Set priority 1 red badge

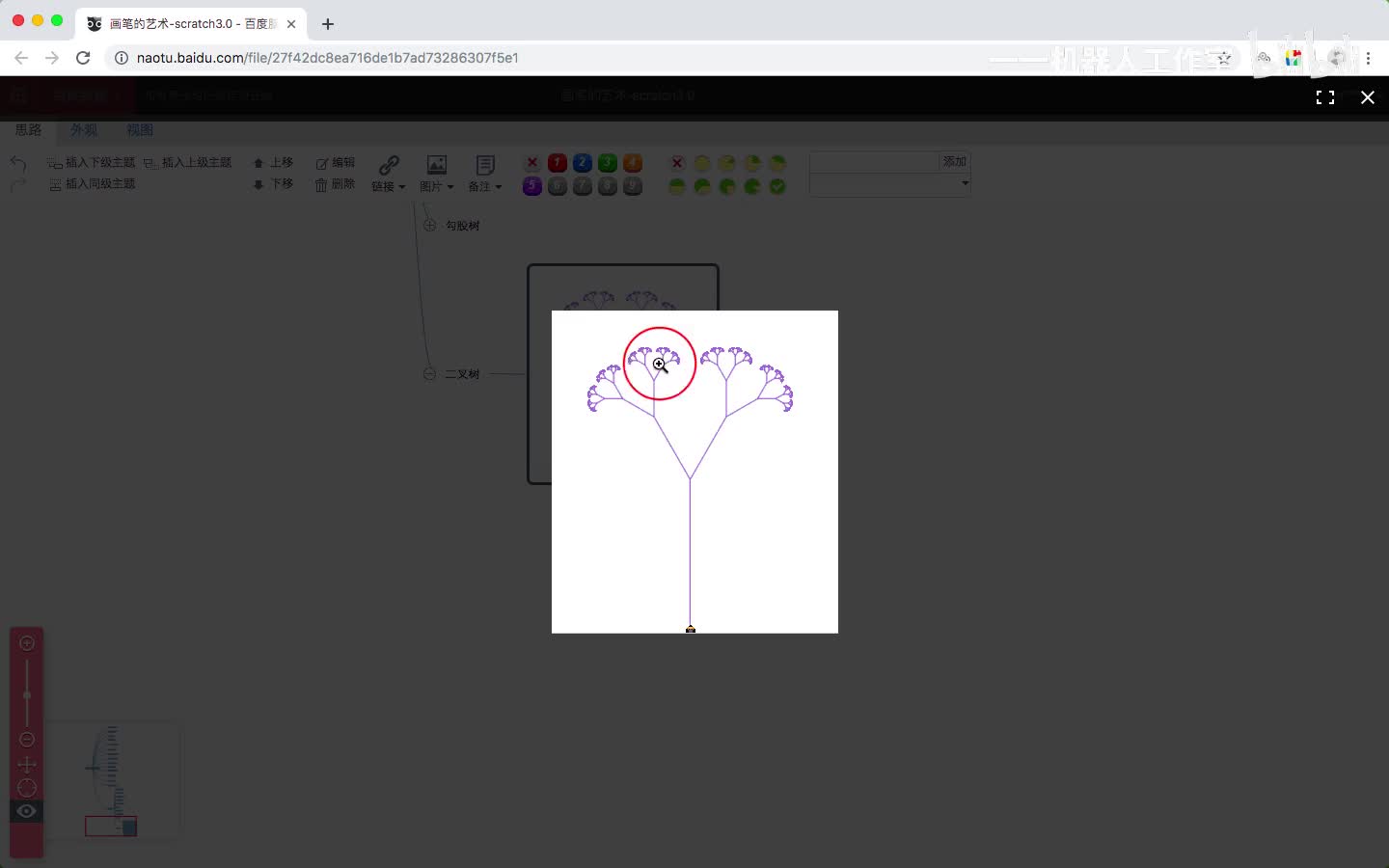[558, 163]
